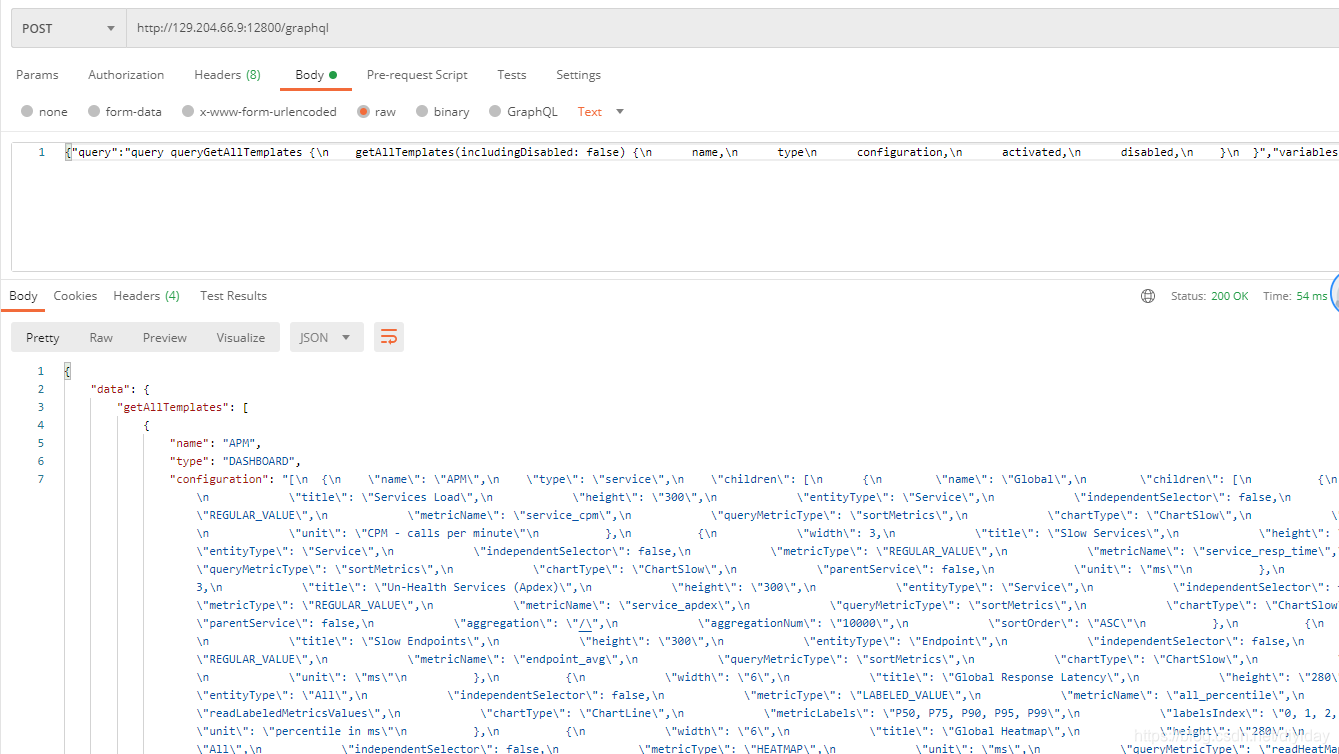Switch to response Body tab
The image size is (1339, 754).
click(23, 296)
